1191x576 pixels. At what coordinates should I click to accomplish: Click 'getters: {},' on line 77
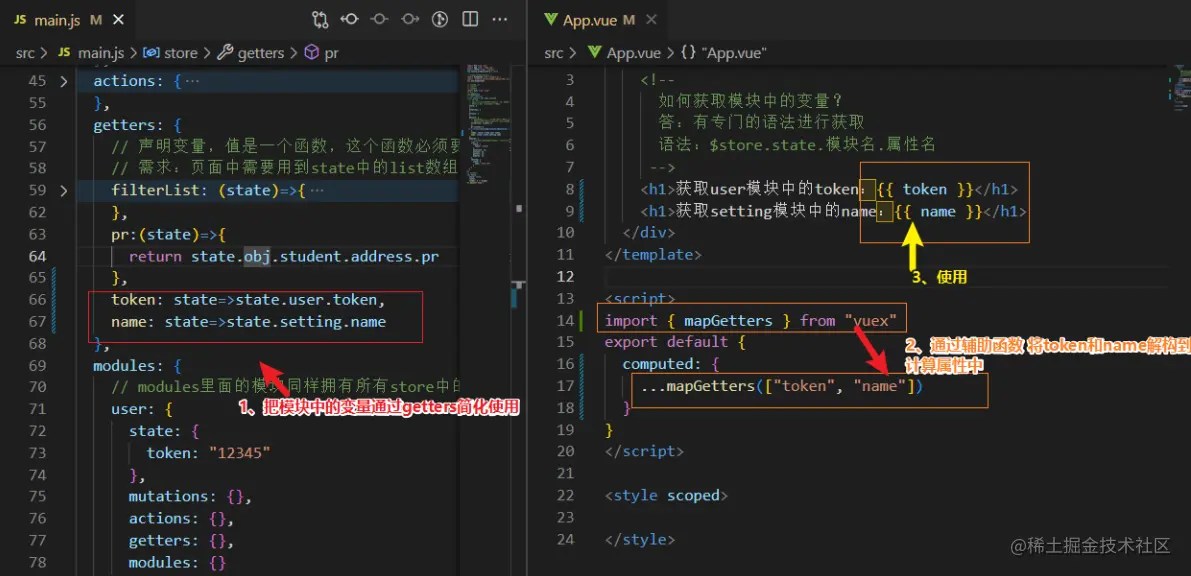(181, 541)
